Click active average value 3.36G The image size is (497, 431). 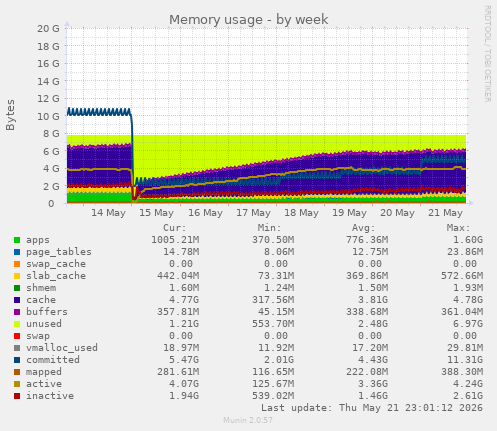point(373,384)
